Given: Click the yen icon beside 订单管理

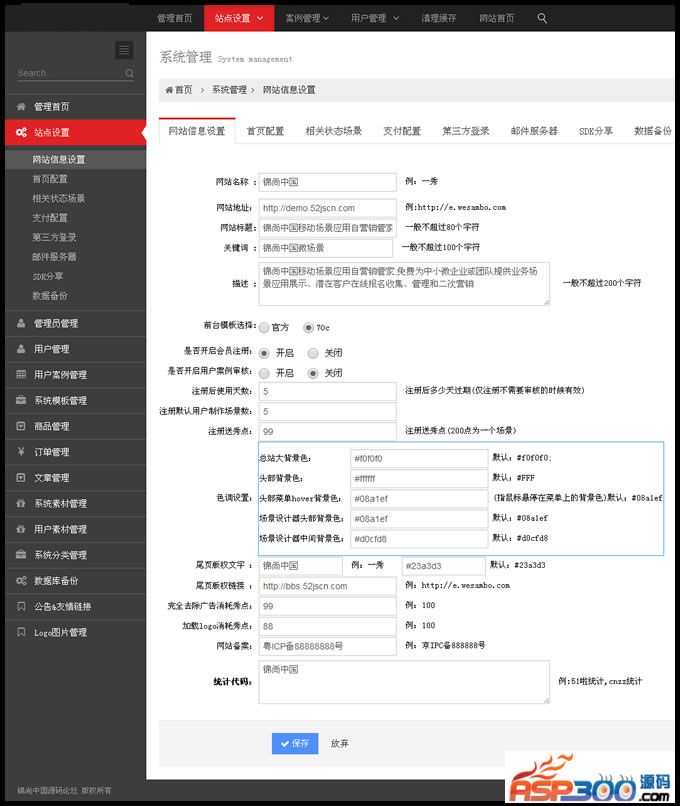Looking at the screenshot, I should pyautogui.click(x=21, y=452).
